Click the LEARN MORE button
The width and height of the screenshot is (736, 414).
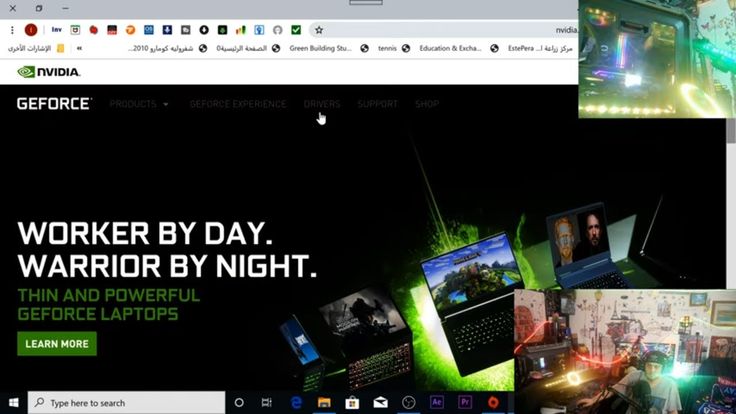(x=57, y=344)
